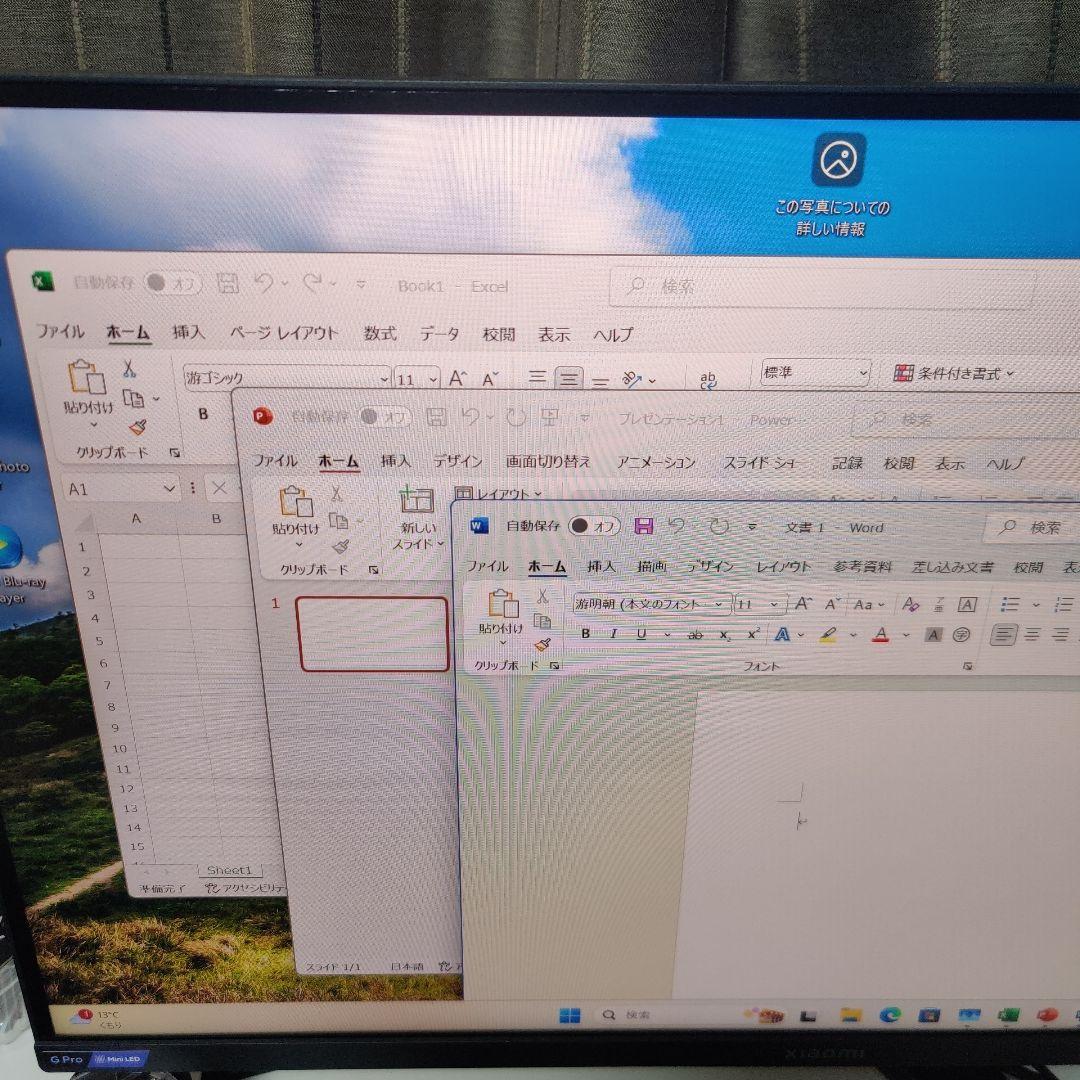
Task: Toggle 自動保存 switch in Word
Action: (594, 527)
